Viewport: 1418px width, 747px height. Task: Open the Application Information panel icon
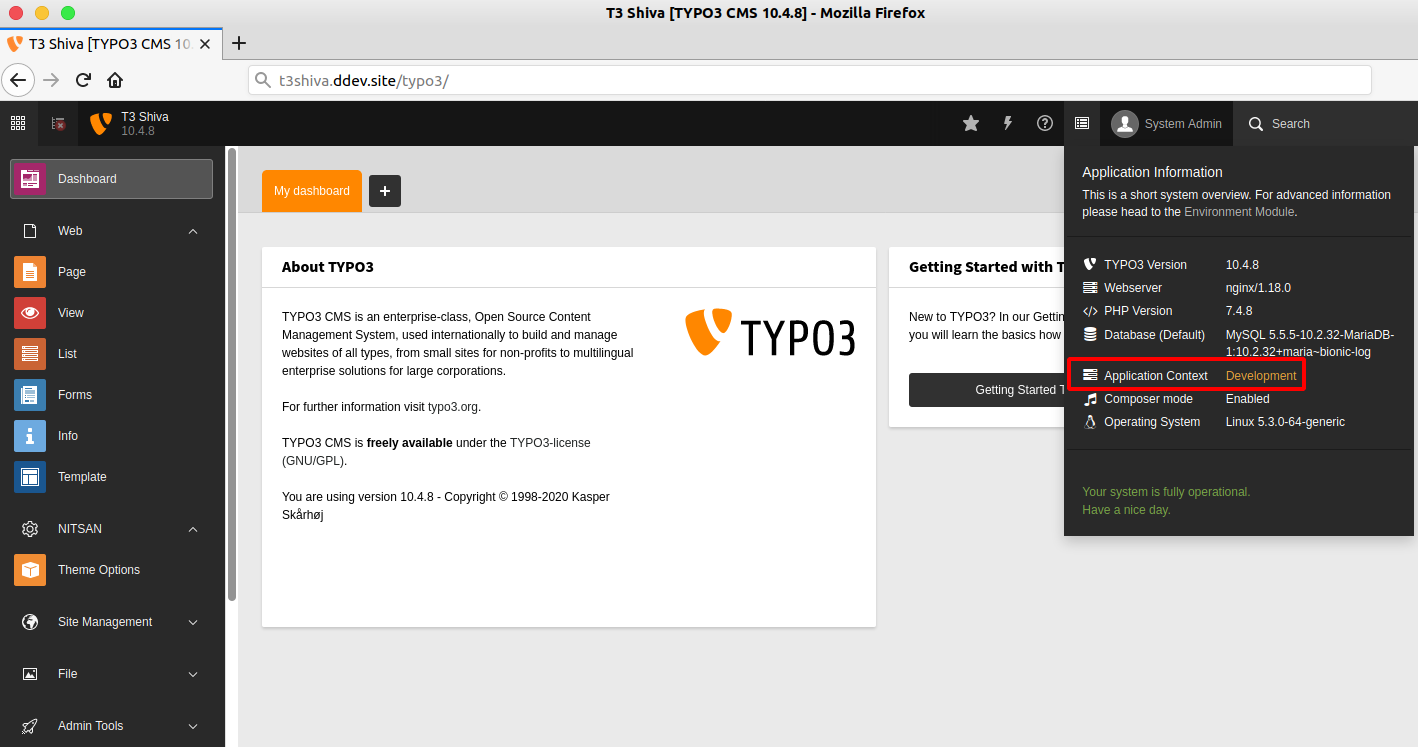click(x=1081, y=123)
